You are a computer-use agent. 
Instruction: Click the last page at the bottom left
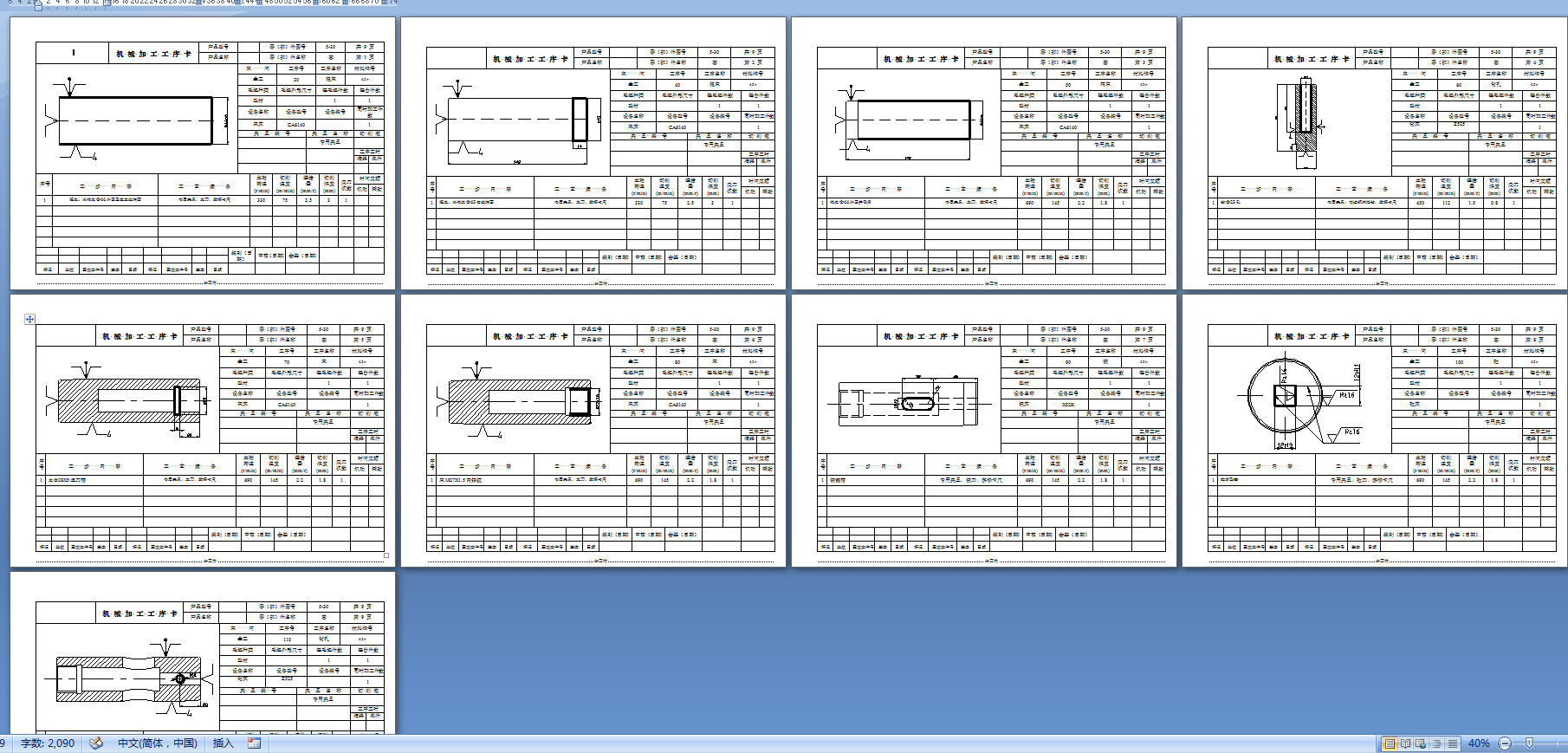click(203, 652)
